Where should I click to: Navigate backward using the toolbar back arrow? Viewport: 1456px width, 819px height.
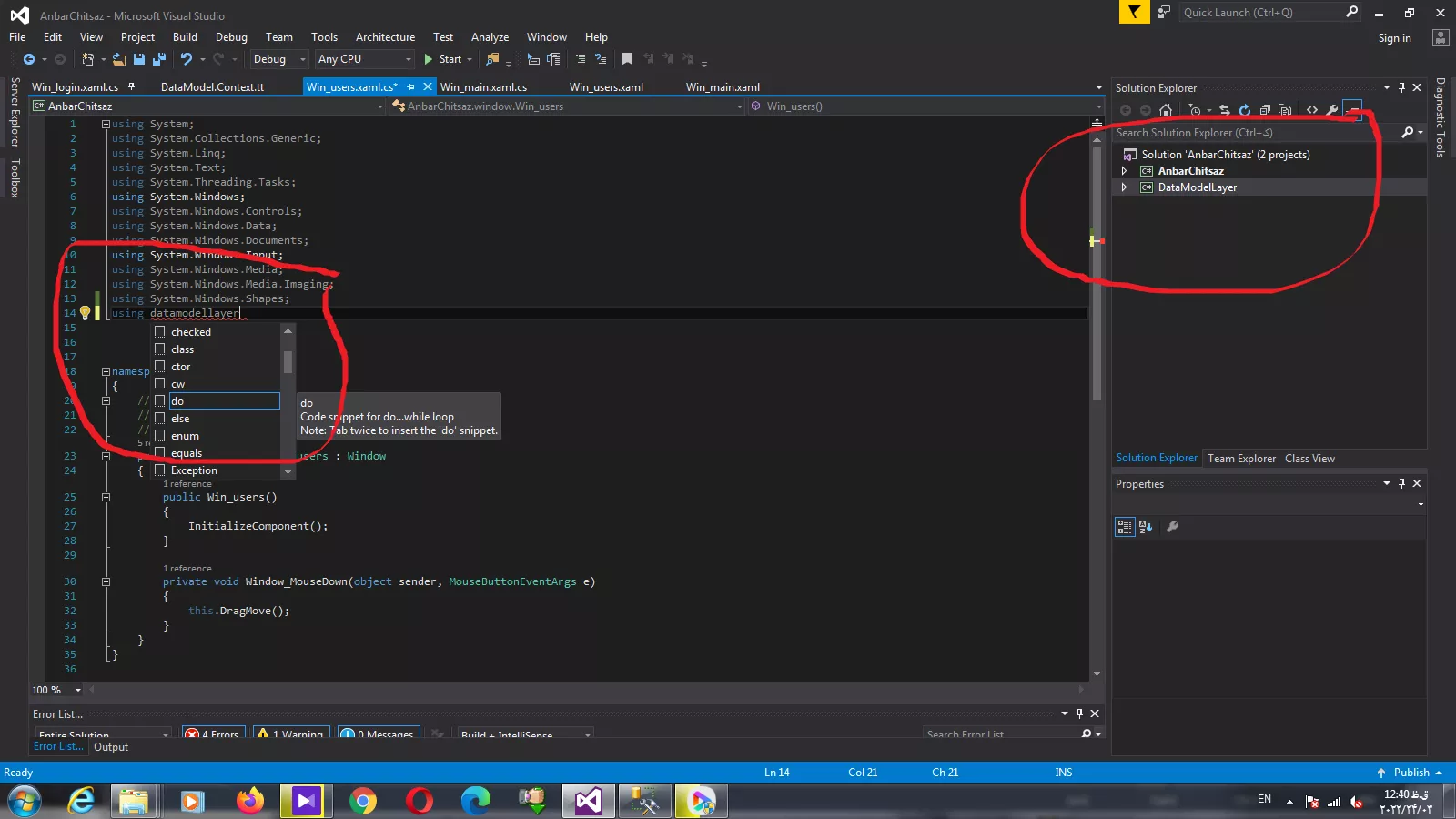click(29, 59)
